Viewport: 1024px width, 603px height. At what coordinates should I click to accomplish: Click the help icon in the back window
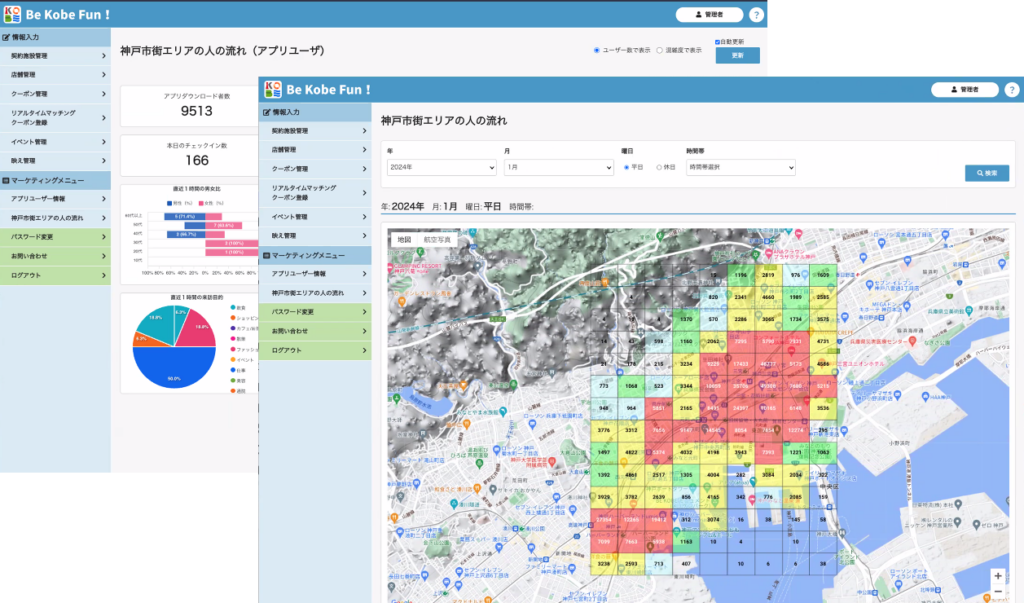coord(756,15)
